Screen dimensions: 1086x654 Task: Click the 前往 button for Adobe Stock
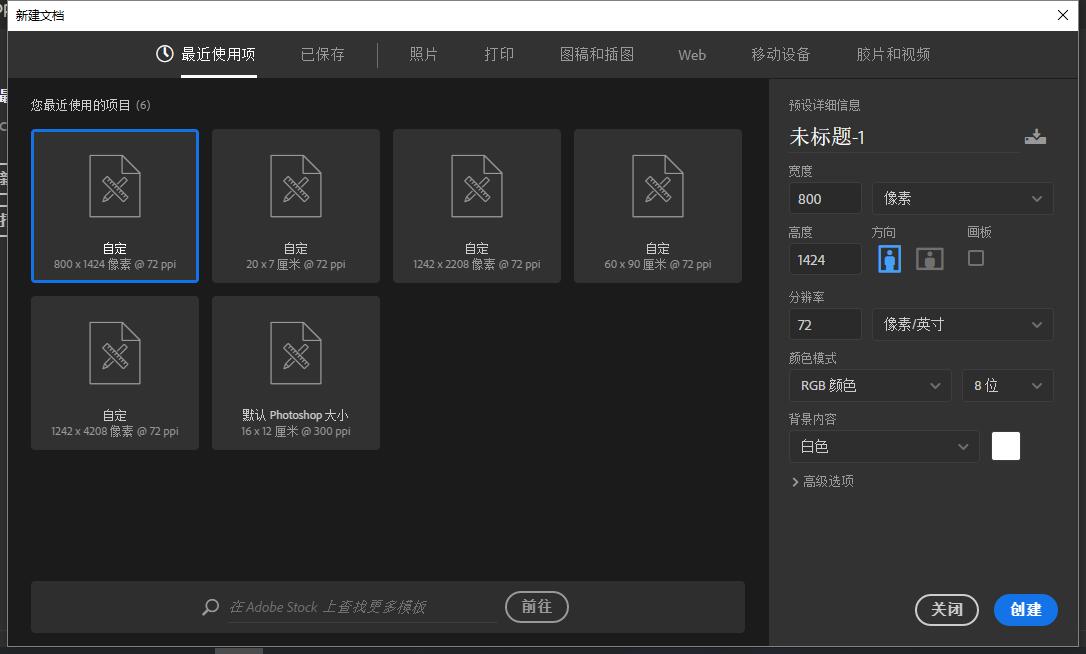536,607
